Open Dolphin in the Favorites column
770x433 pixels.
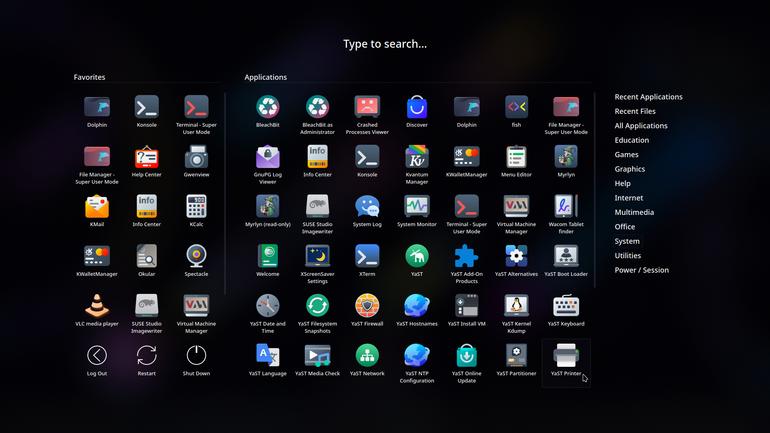97,112
